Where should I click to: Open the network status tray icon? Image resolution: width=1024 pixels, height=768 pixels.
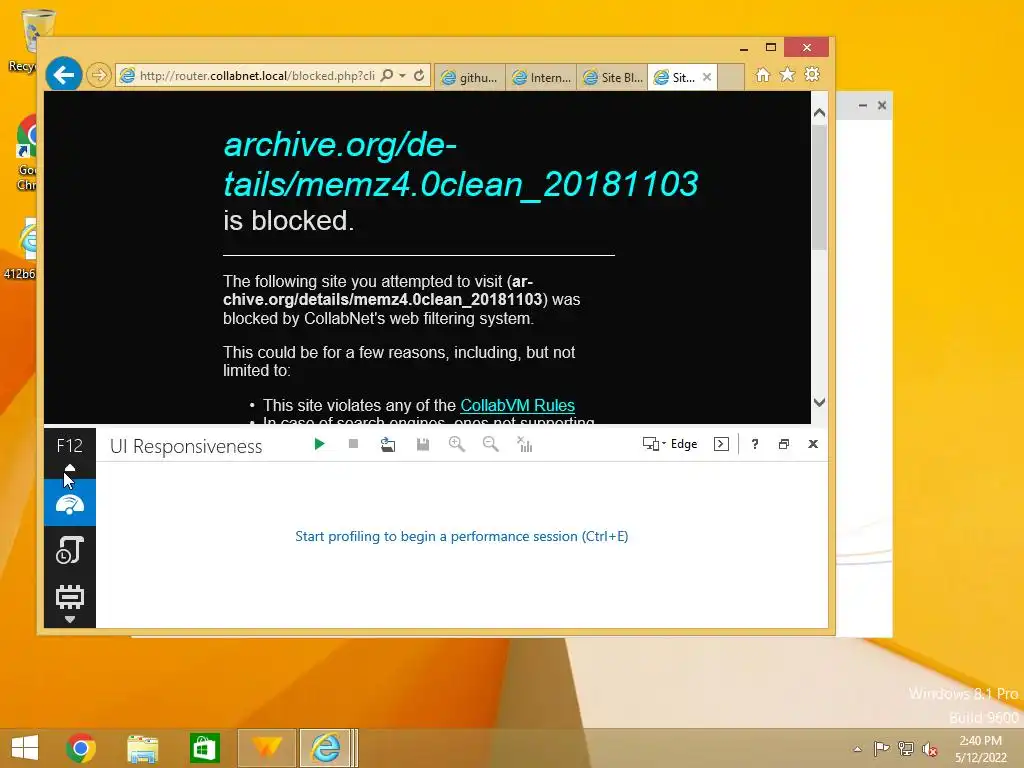point(906,748)
